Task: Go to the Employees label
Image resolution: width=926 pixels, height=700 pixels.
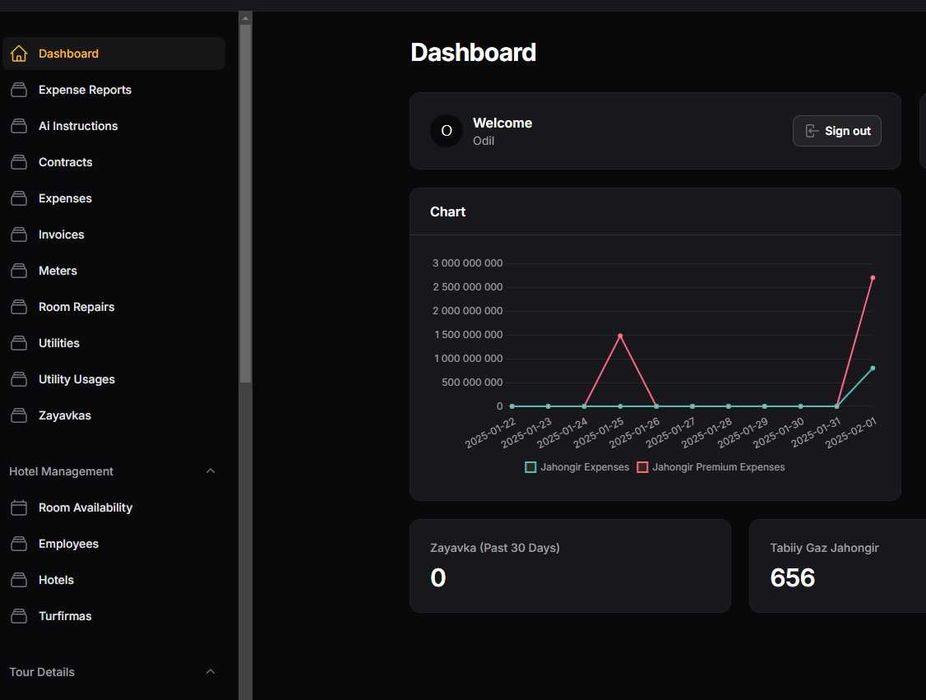Action: pos(69,543)
